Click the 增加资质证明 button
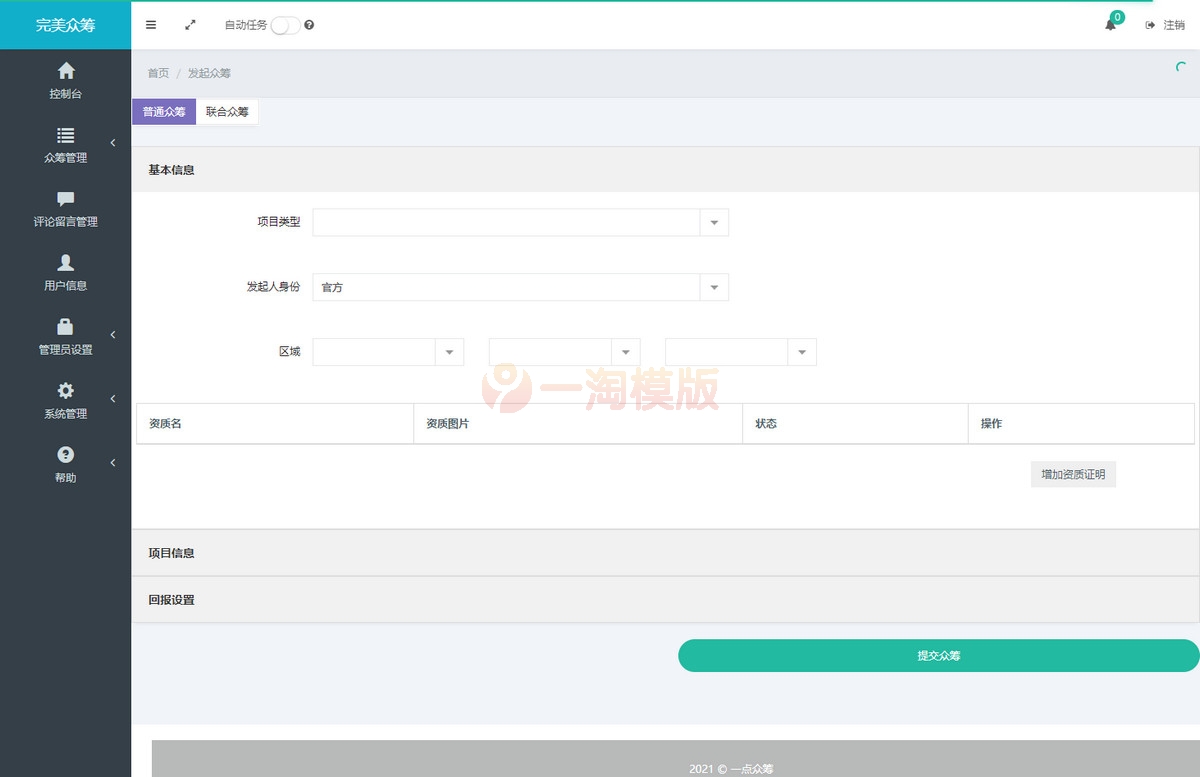This screenshot has height=777, width=1200. tap(1073, 474)
